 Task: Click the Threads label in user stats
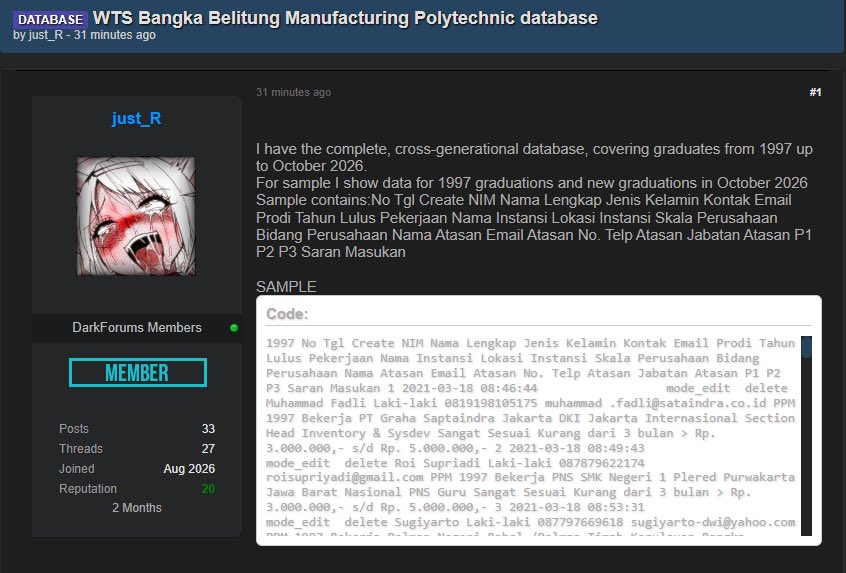[x=81, y=449]
